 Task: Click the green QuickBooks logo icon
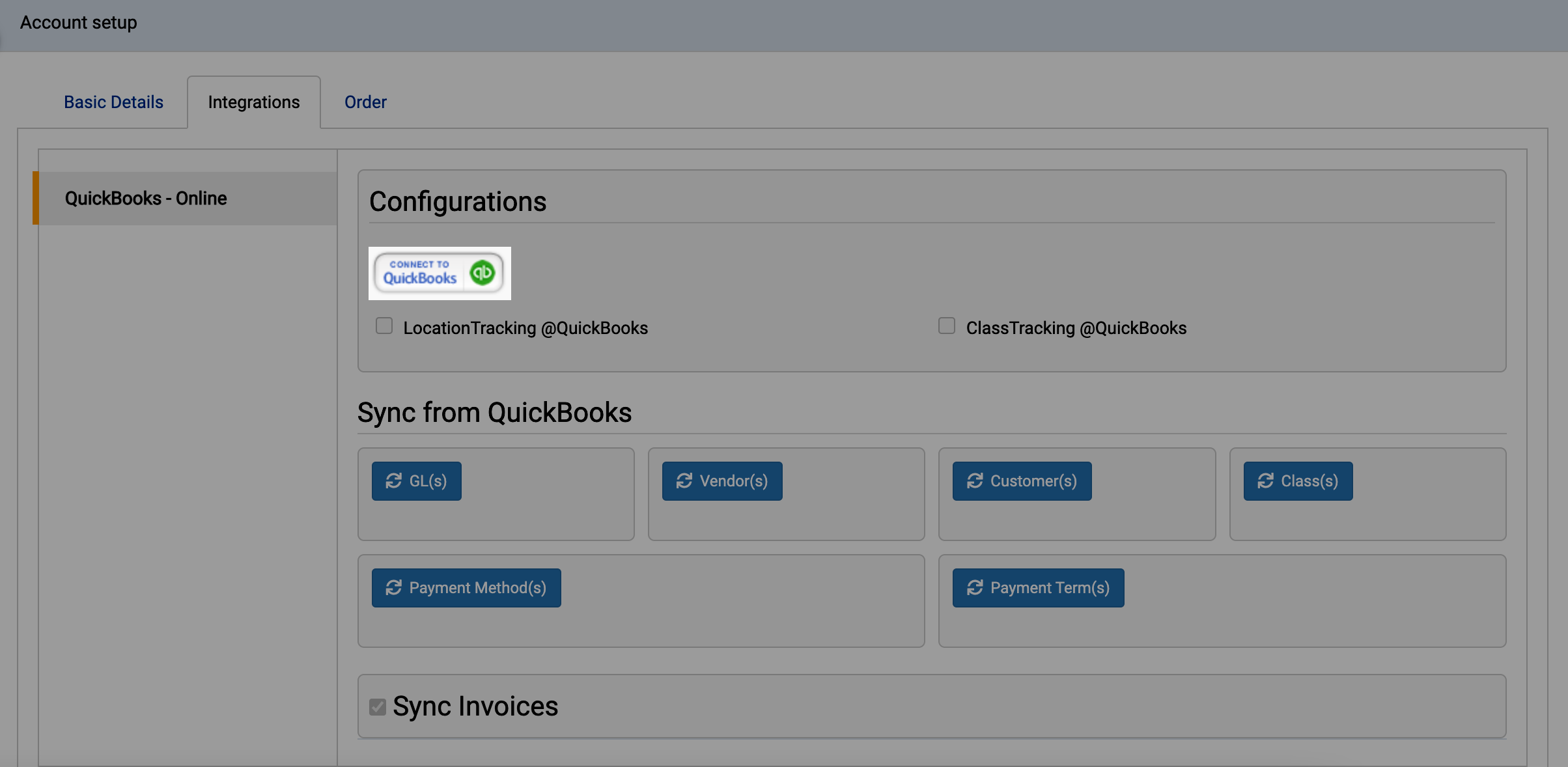482,273
